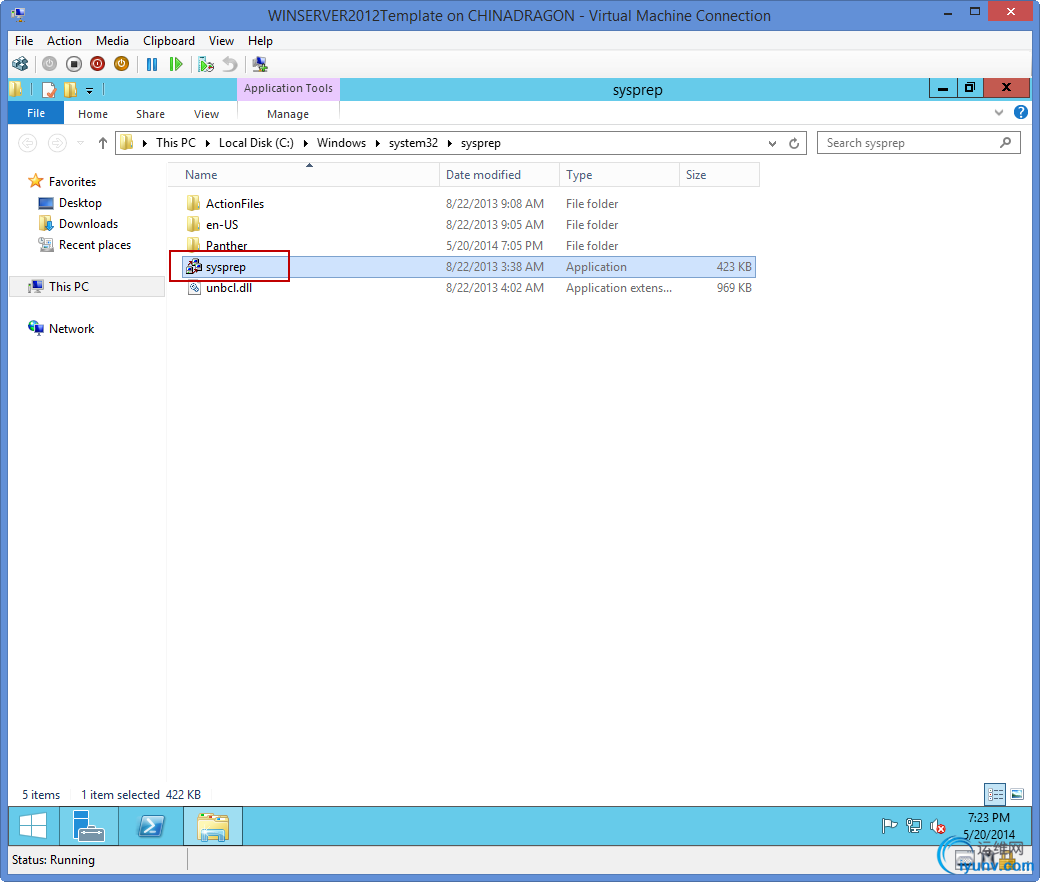
Task: Click system32 in the address path
Action: tap(413, 143)
